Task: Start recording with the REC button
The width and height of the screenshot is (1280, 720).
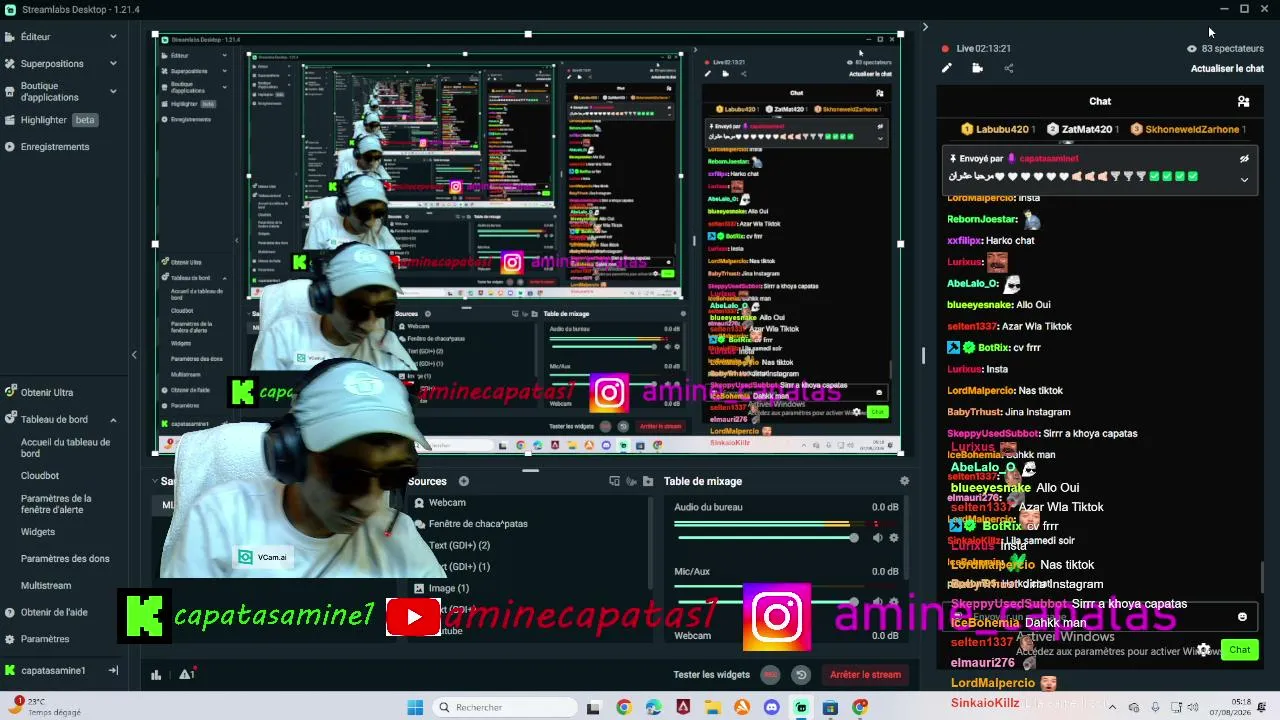Action: (770, 675)
